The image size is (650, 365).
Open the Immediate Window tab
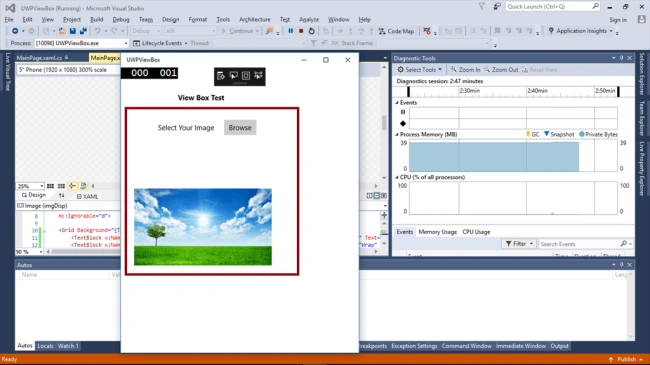(x=521, y=346)
